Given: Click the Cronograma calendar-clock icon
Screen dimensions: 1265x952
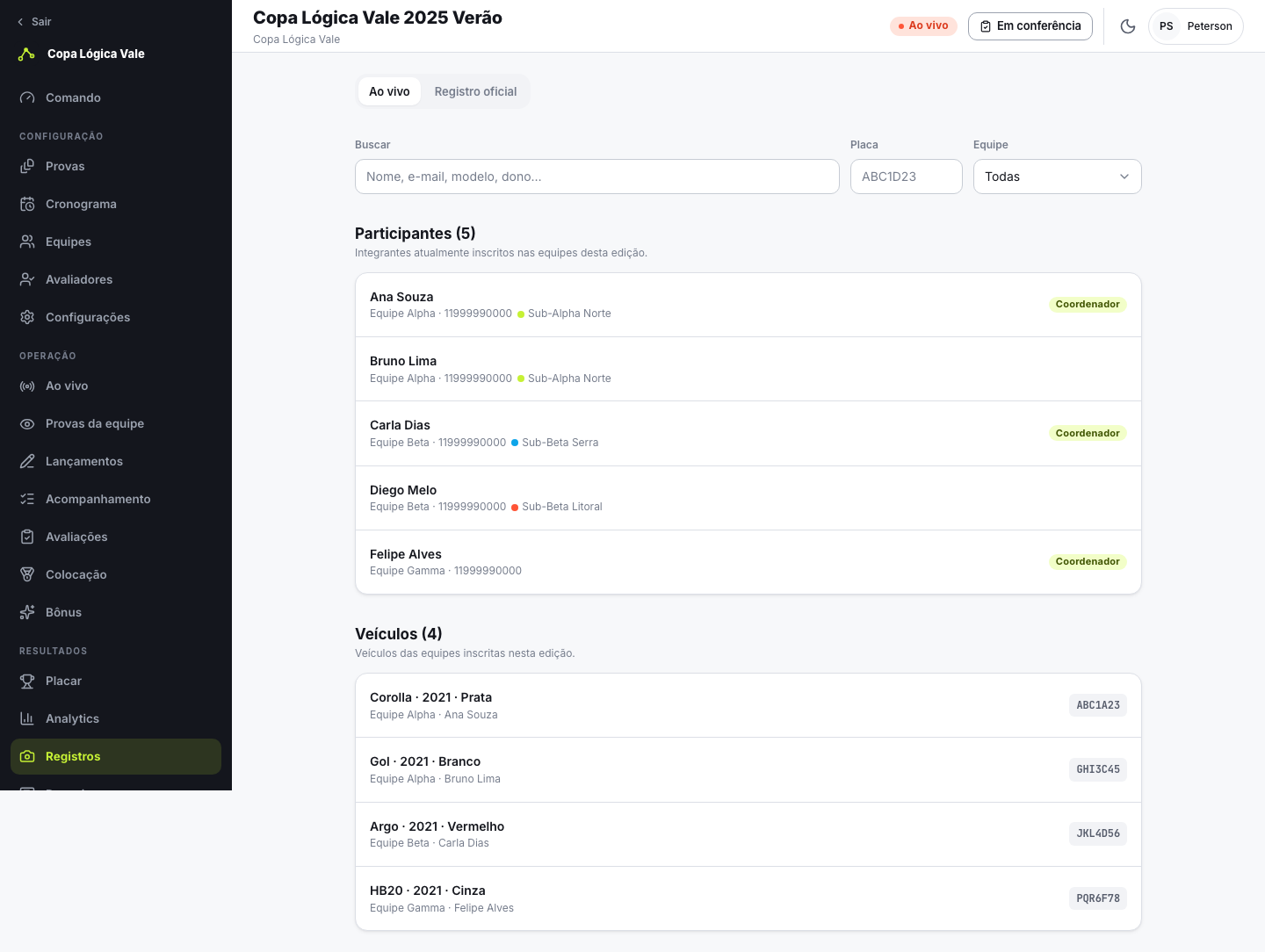Looking at the screenshot, I should point(27,204).
